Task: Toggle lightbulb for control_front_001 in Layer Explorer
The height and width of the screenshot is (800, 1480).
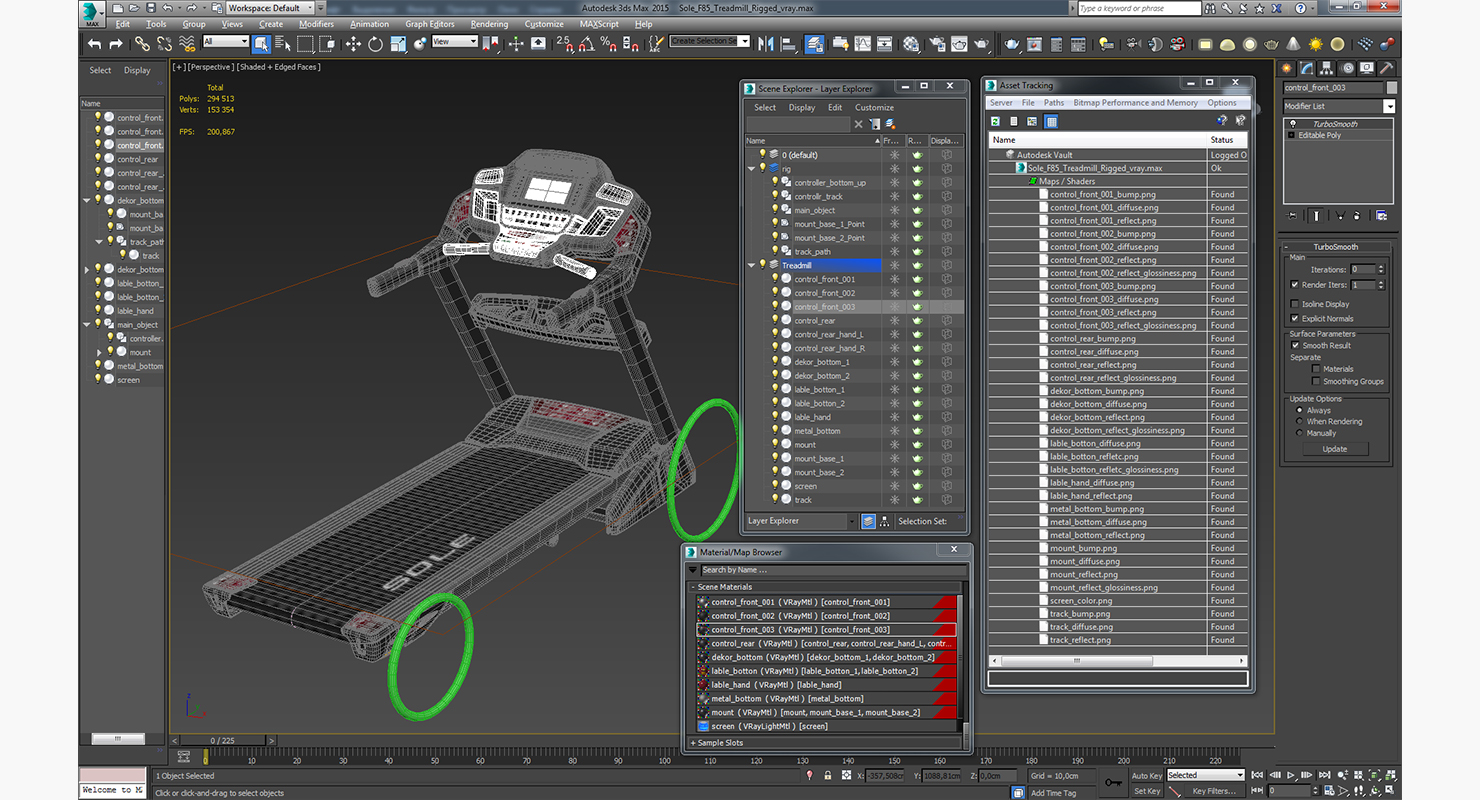Action: pyautogui.click(x=774, y=279)
